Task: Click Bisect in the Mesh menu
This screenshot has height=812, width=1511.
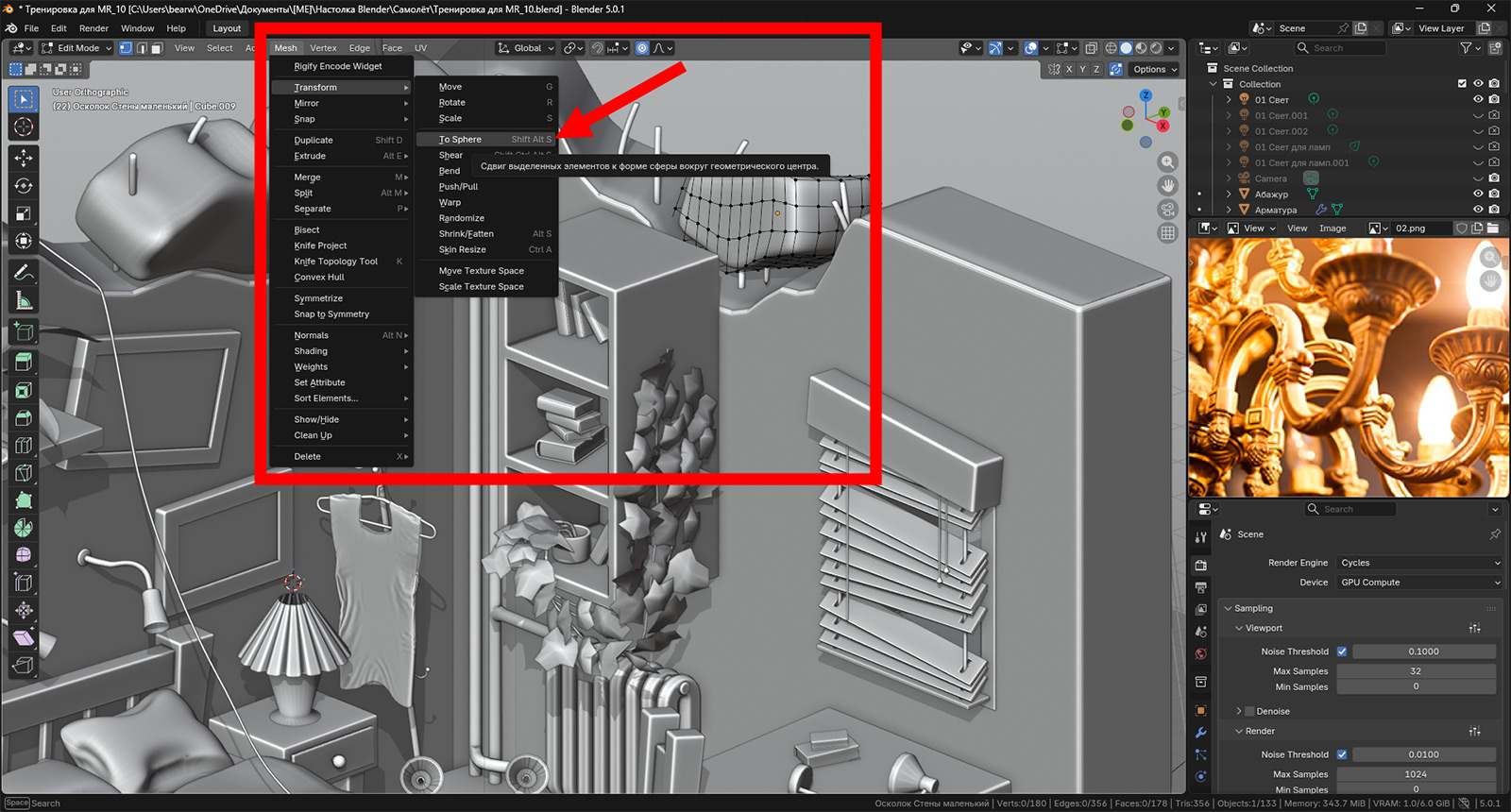Action: tap(307, 230)
